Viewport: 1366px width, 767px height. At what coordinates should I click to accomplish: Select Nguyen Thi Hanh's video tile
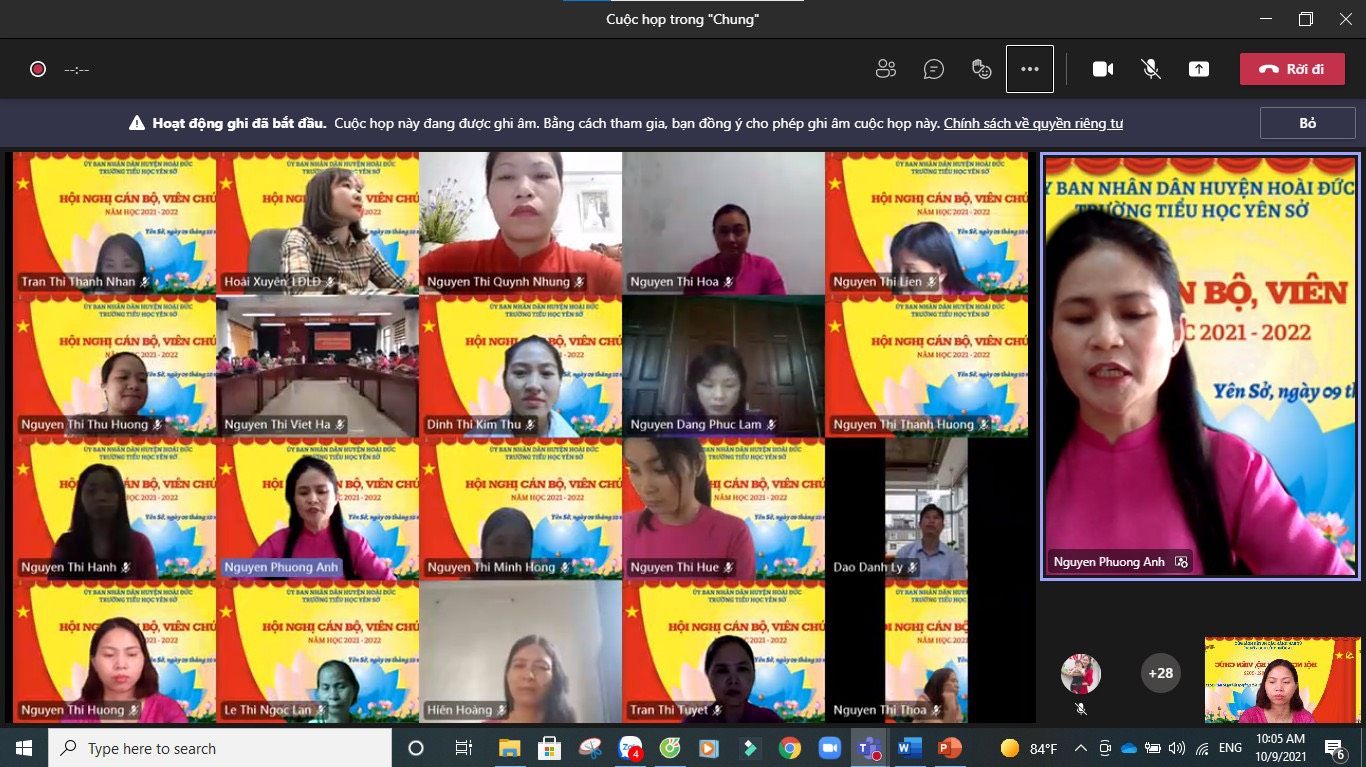[114, 509]
